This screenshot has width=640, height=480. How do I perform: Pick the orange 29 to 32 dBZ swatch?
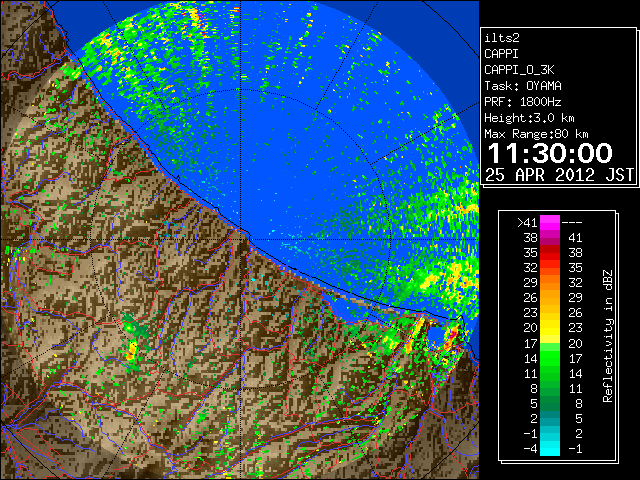coord(550,283)
